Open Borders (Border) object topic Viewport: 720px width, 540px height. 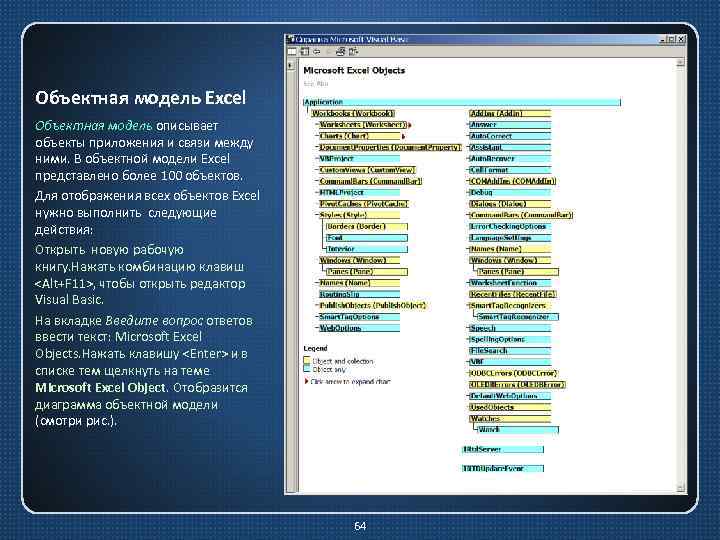366,226
